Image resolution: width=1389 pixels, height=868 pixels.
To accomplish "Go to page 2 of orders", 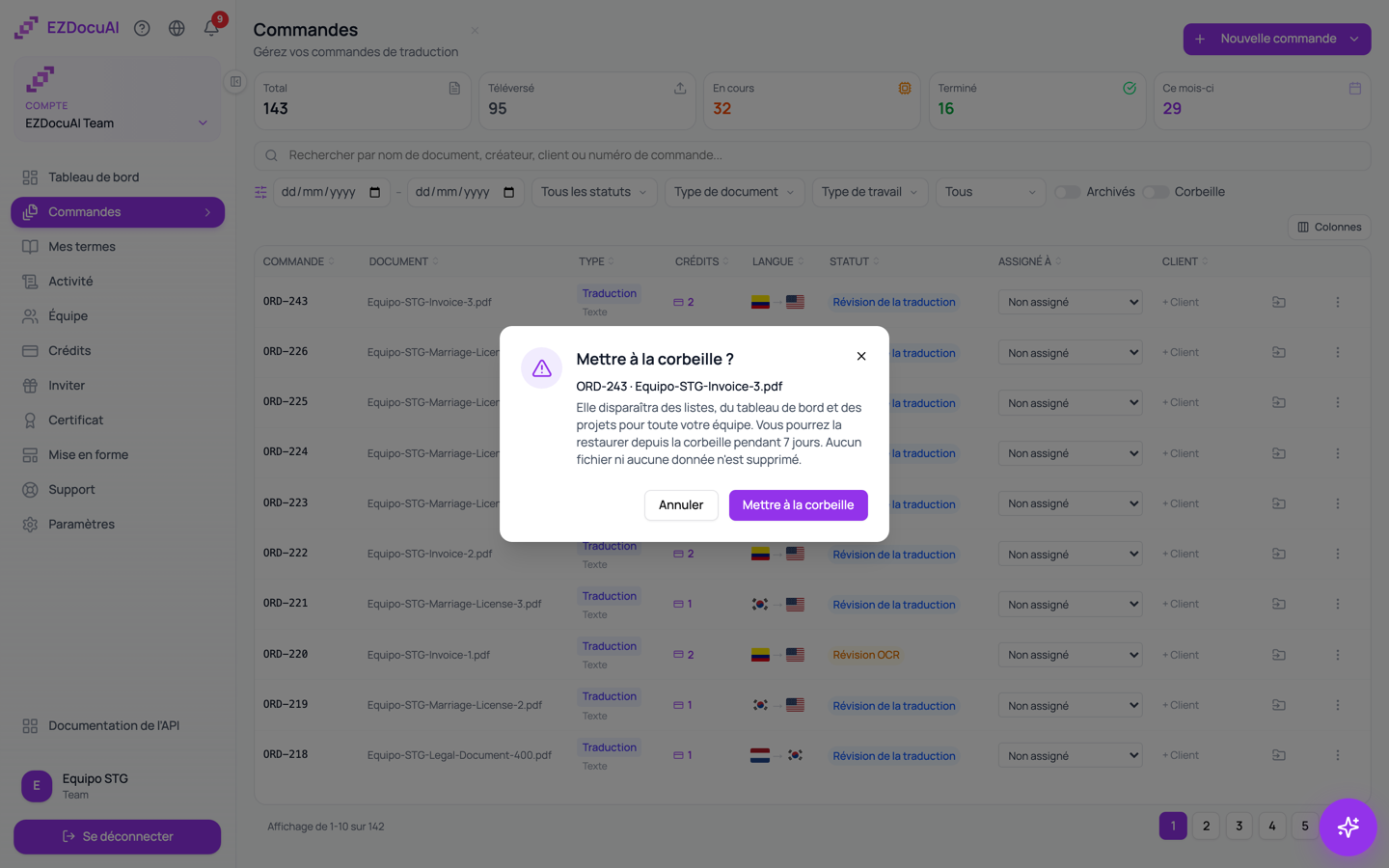I will 1206,826.
